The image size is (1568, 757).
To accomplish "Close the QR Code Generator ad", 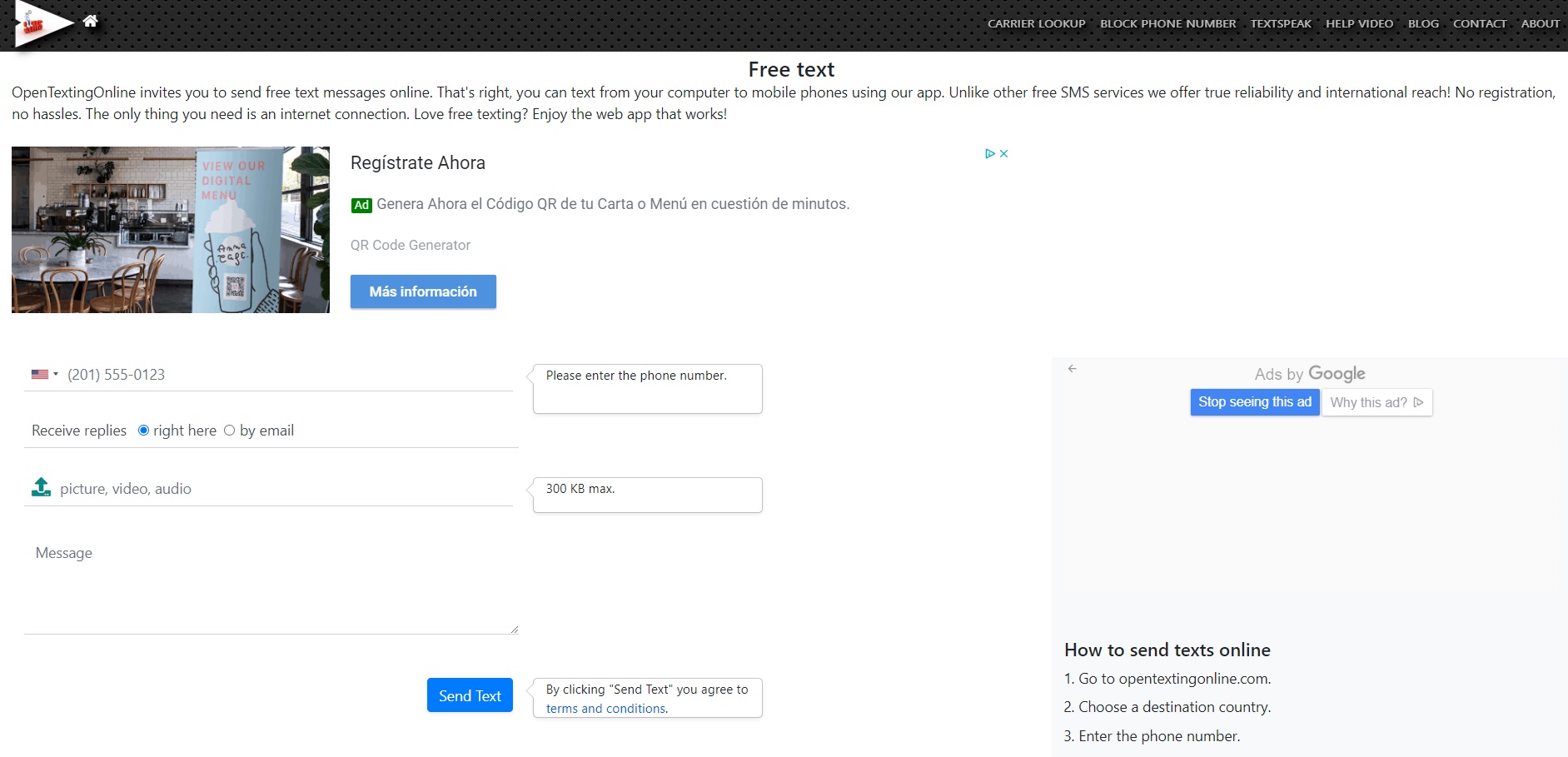I will click(1004, 154).
